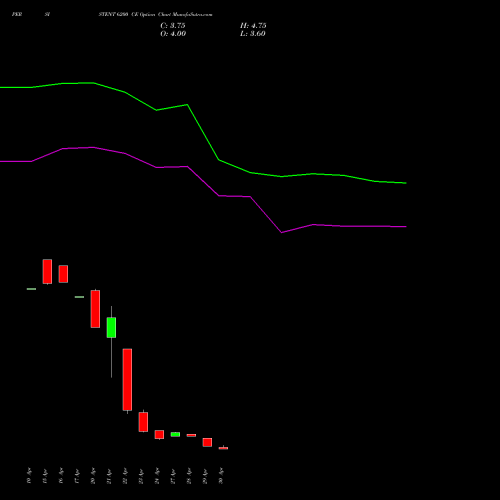Select the red candle above 29 Apr
This screenshot has height=500, width=500.
(207, 442)
